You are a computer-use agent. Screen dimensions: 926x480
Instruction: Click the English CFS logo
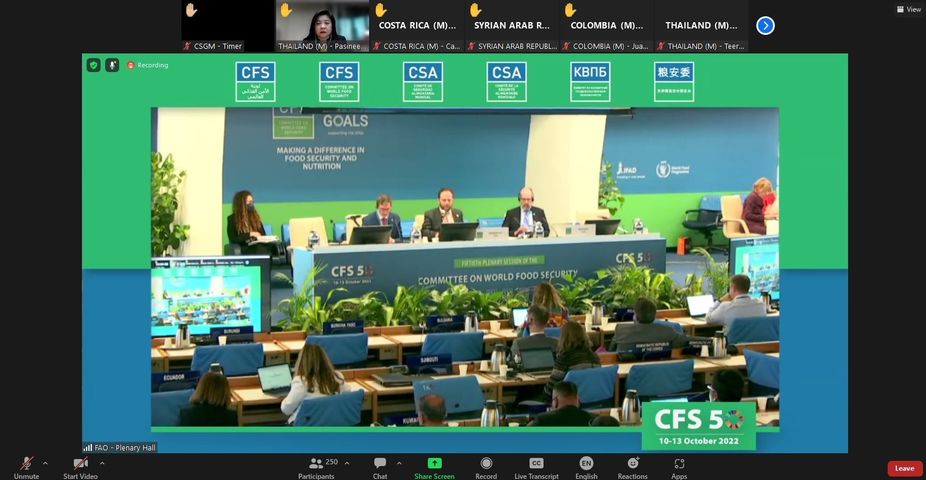point(339,81)
